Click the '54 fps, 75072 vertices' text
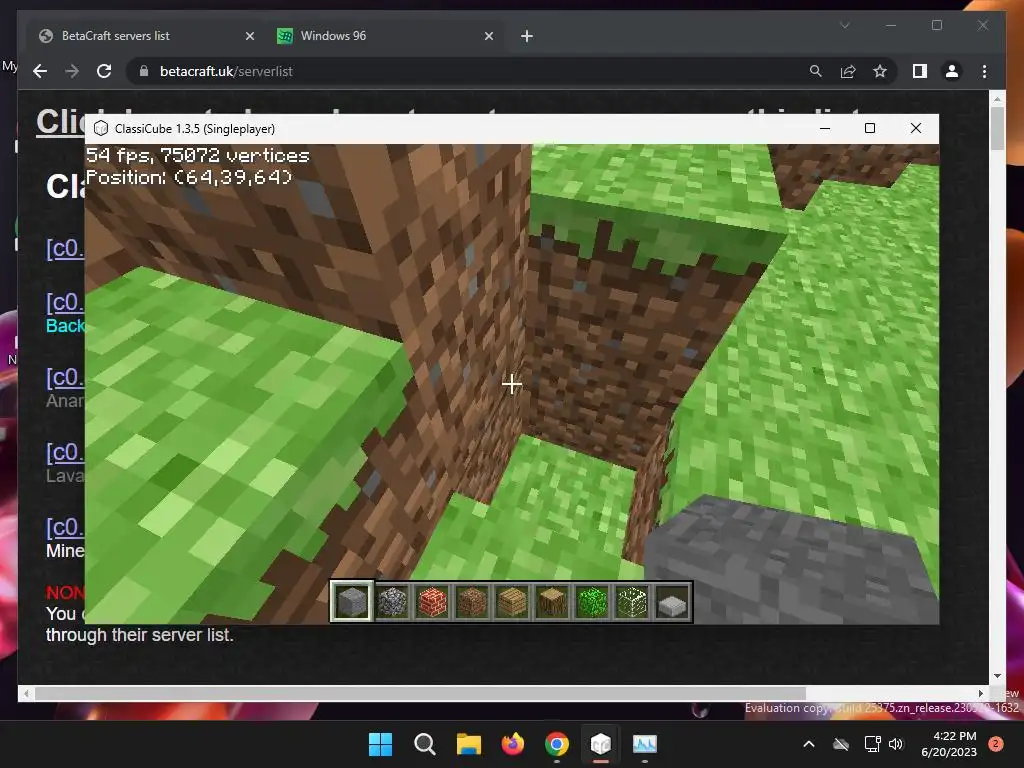1024x768 pixels. coord(197,155)
